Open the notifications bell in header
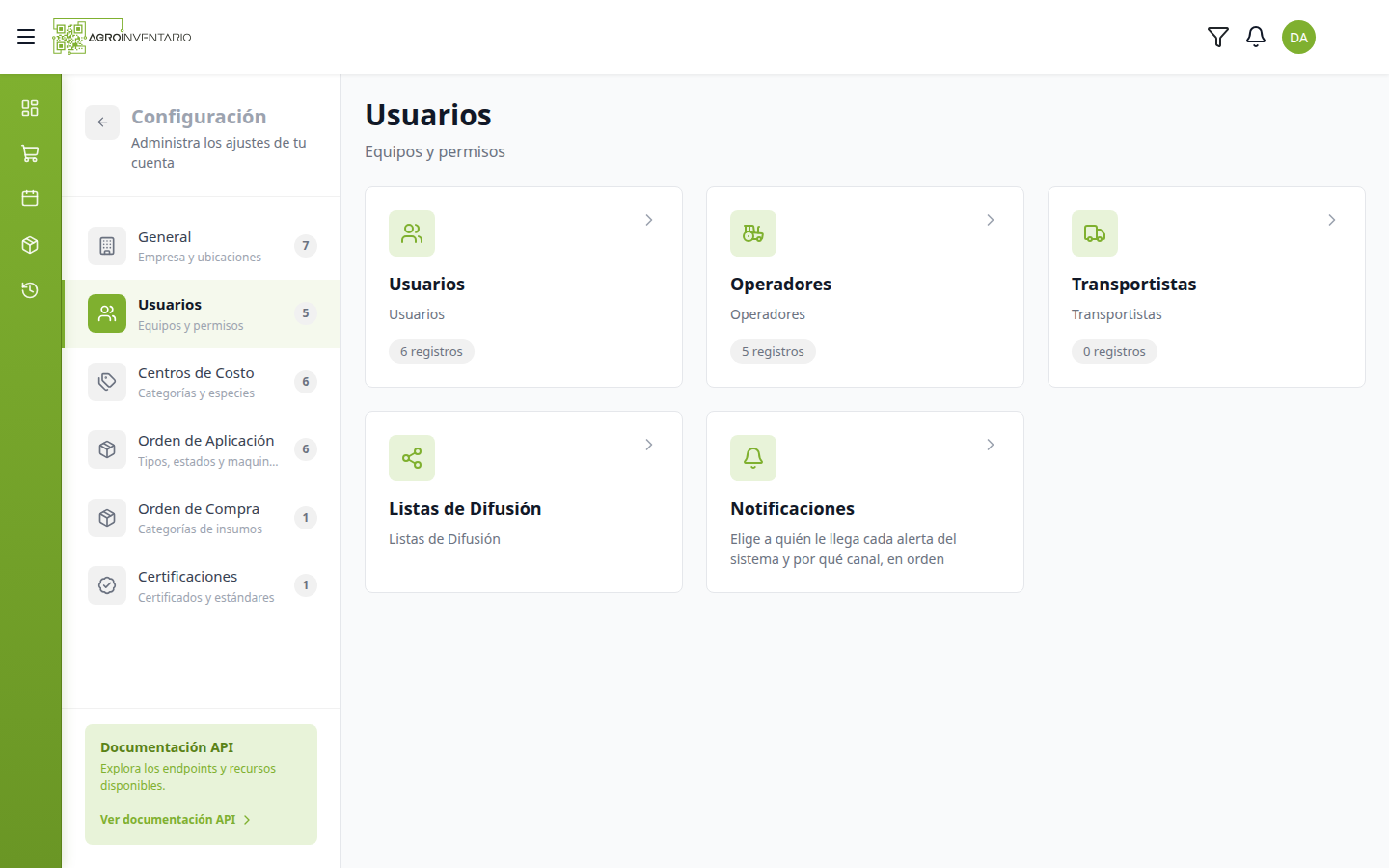 1256,37
